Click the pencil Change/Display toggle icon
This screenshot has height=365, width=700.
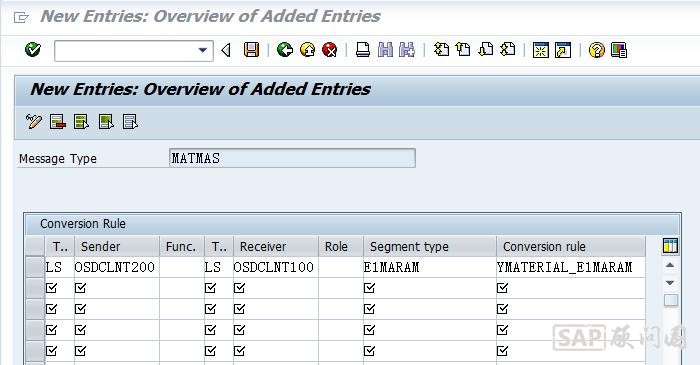33,121
